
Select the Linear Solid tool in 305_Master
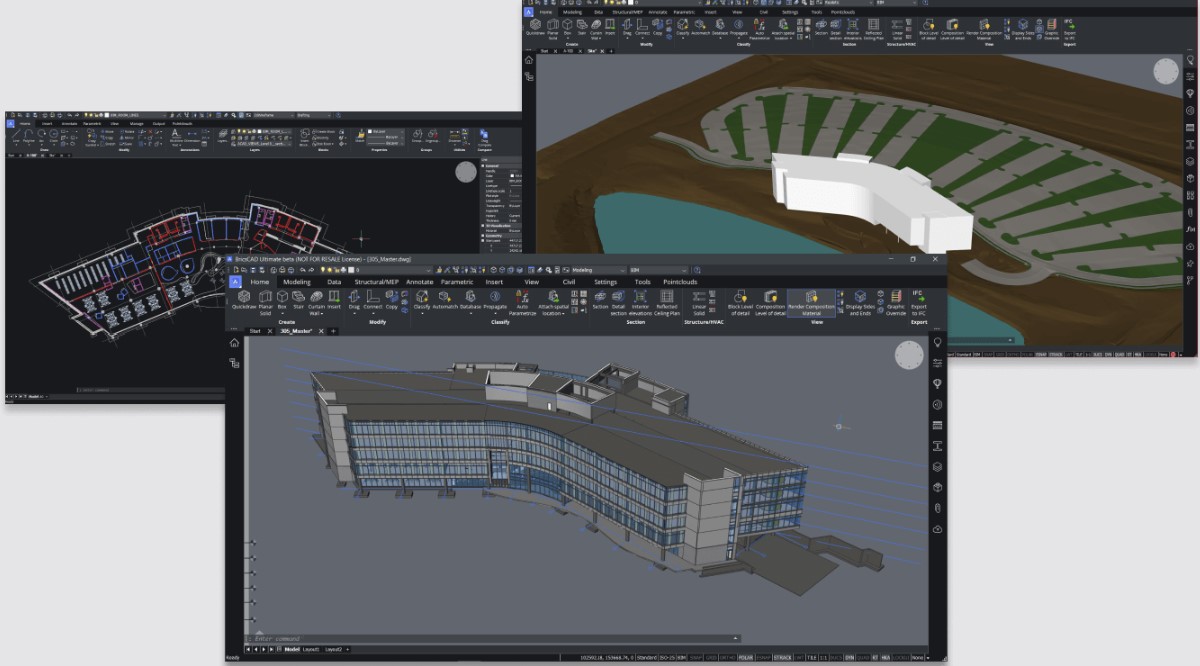pos(699,302)
